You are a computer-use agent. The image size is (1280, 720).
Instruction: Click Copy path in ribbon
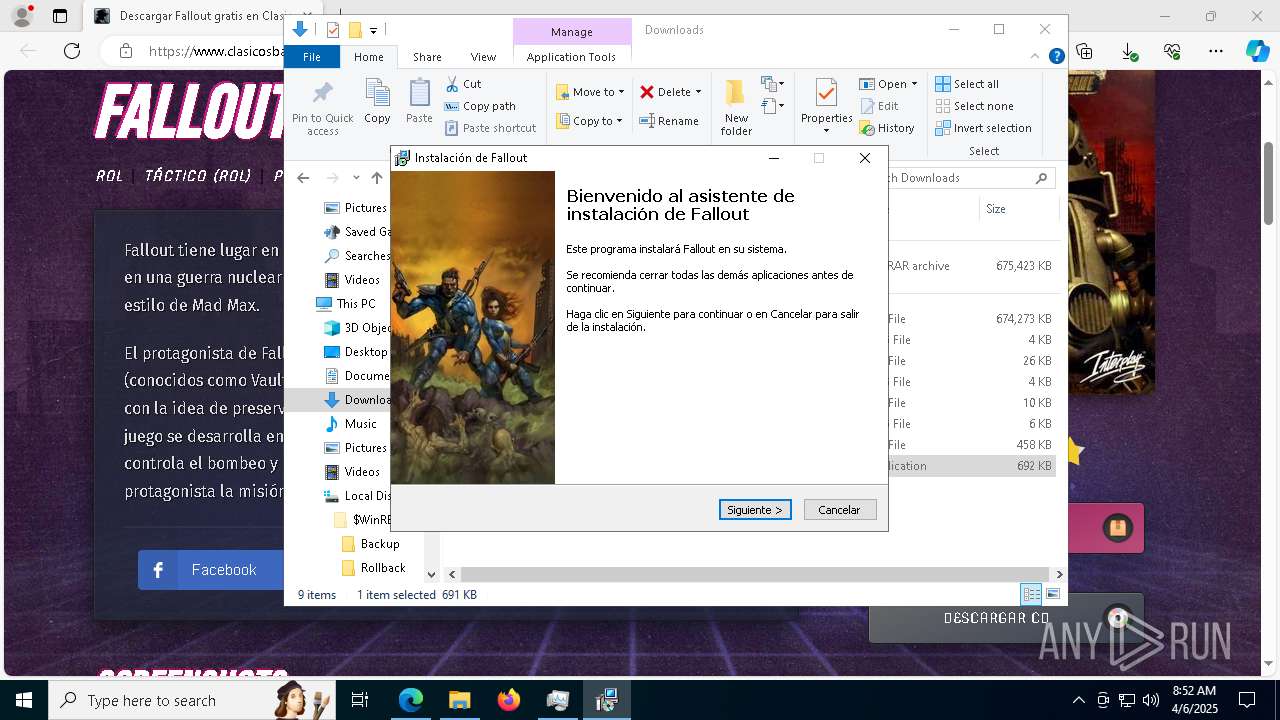[x=480, y=106]
